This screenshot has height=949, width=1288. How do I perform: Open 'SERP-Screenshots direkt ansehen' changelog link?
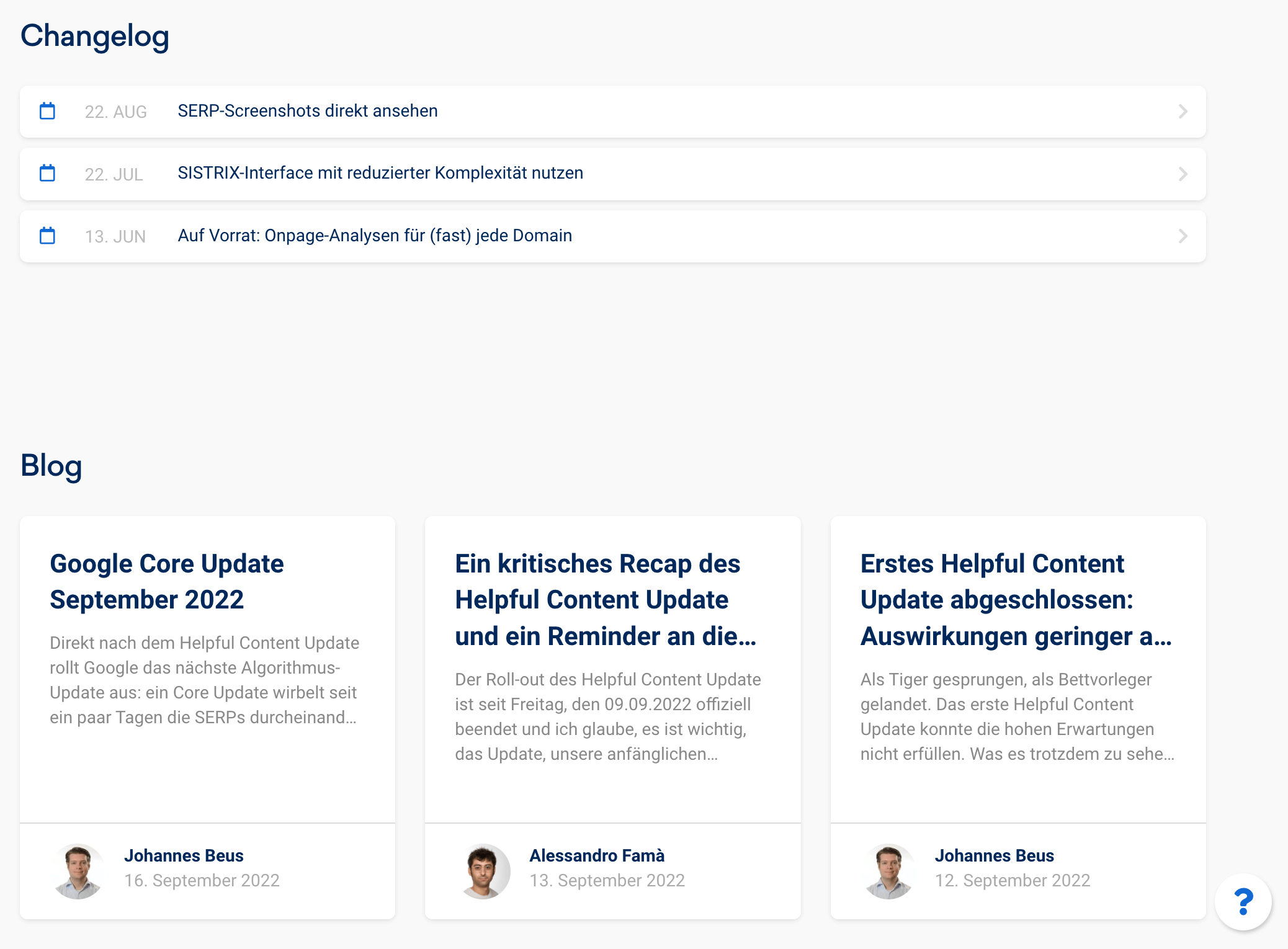point(308,111)
